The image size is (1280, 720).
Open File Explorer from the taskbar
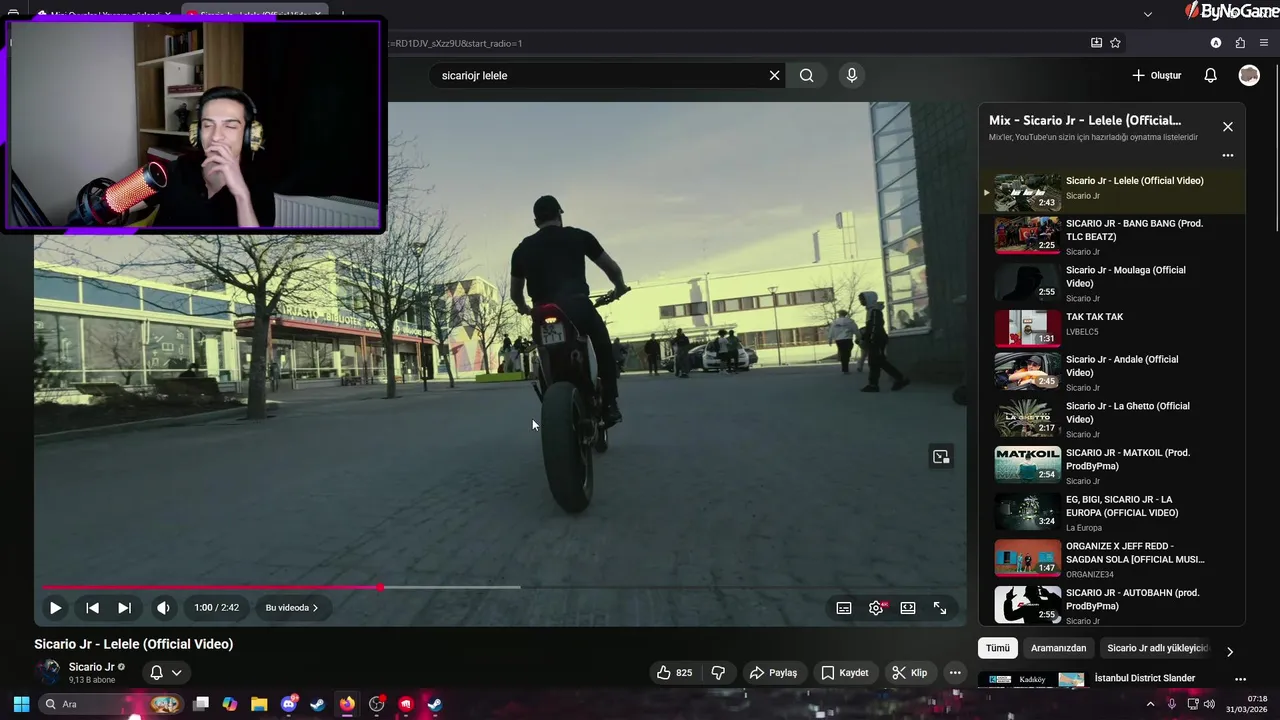coord(259,704)
